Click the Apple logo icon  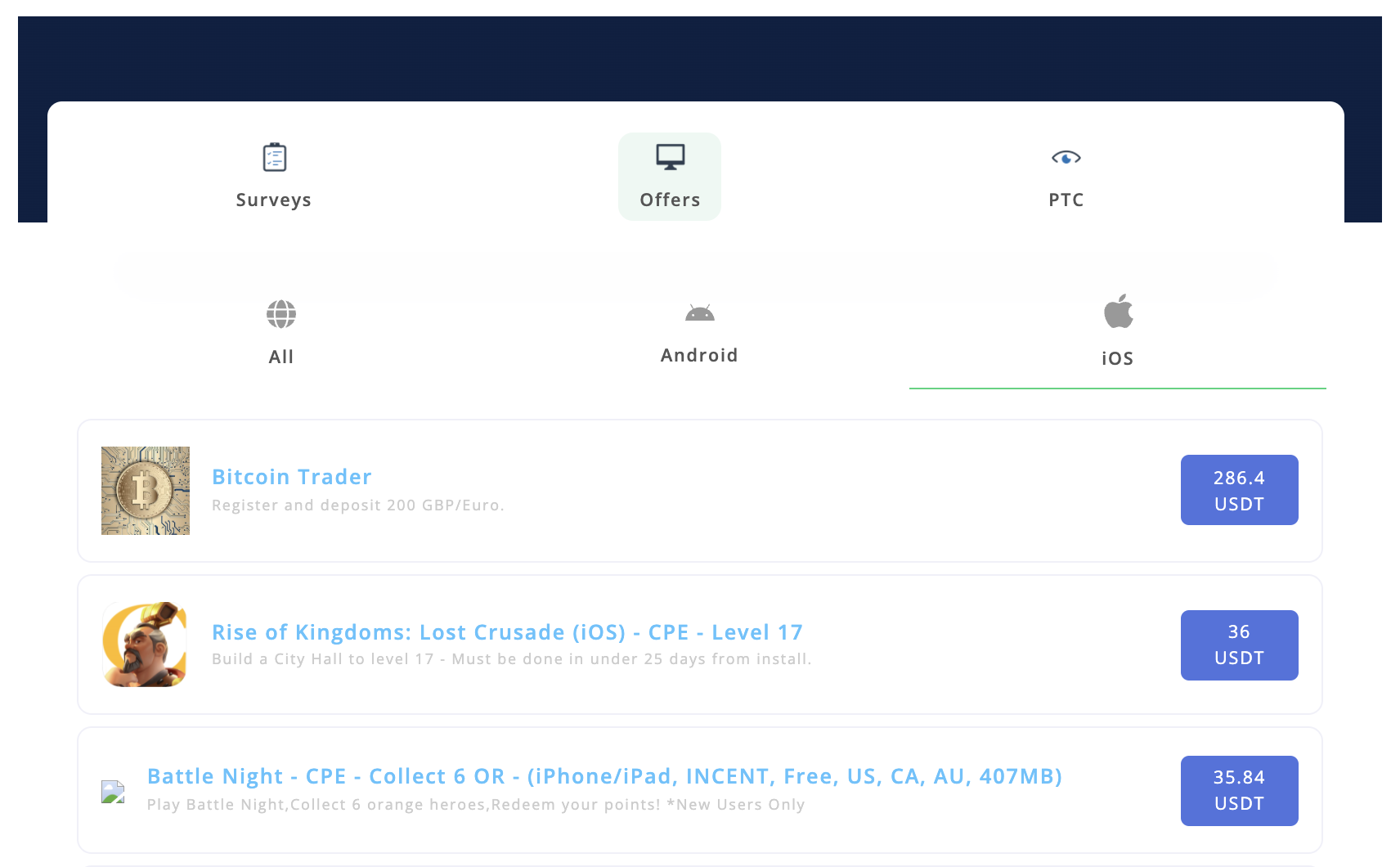click(x=1118, y=311)
